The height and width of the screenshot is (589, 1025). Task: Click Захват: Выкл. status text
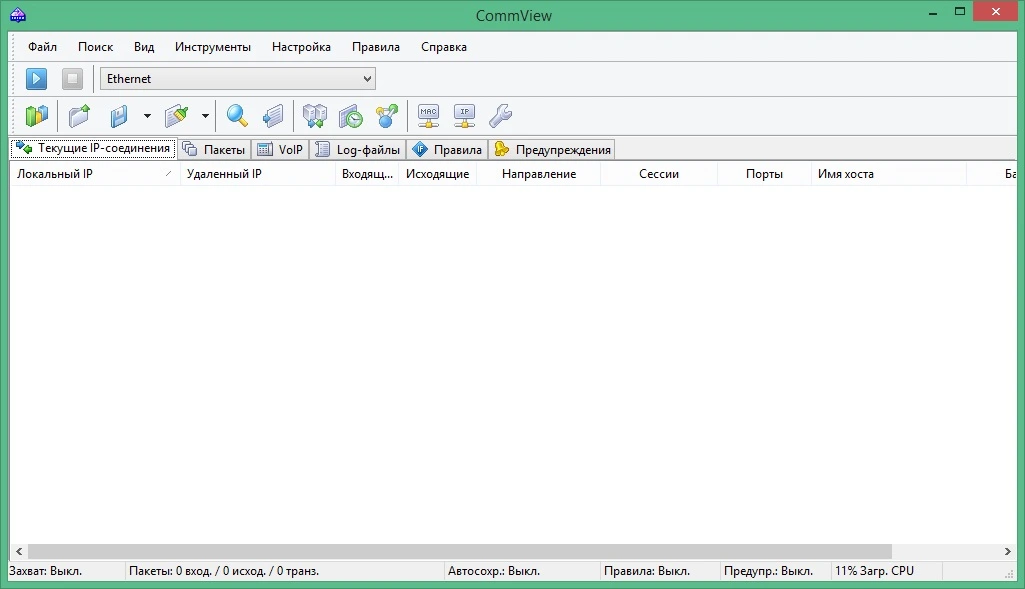pos(46,571)
